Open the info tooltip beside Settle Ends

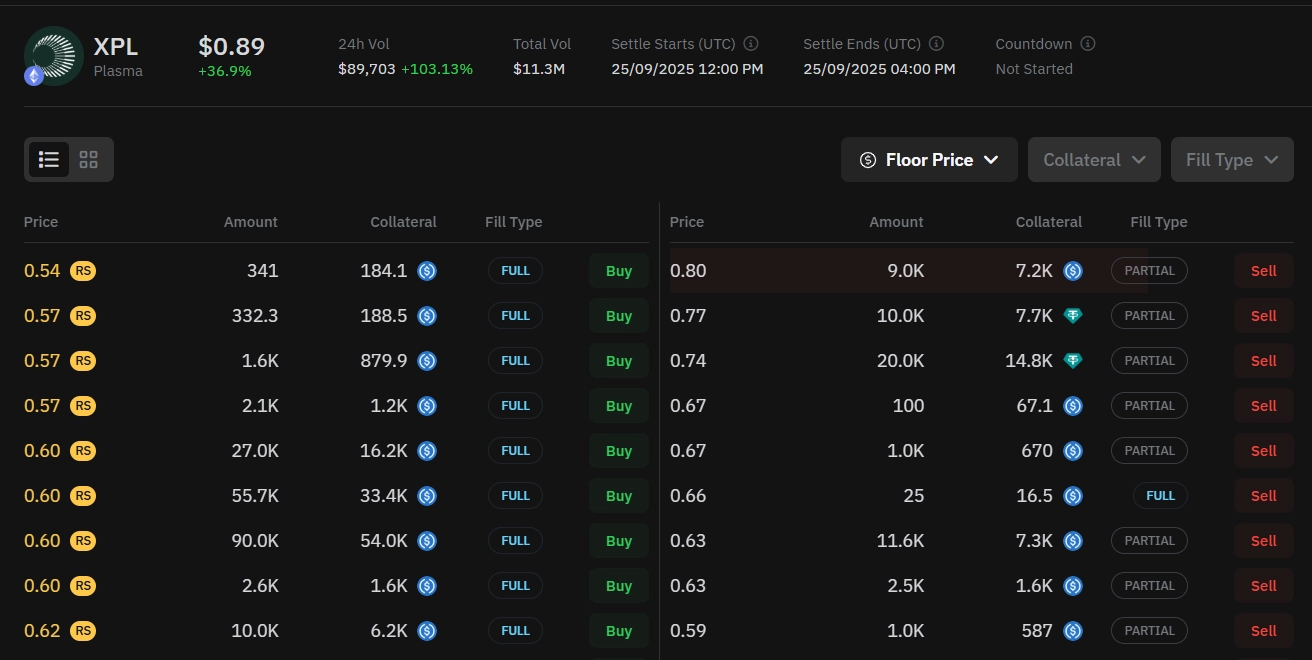(x=936, y=43)
